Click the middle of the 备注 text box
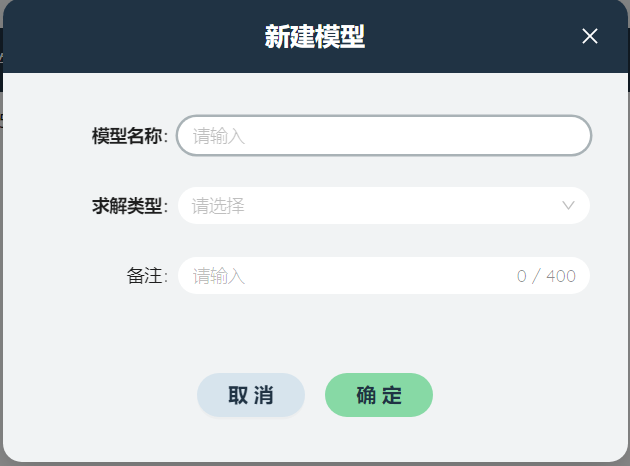 coord(384,275)
